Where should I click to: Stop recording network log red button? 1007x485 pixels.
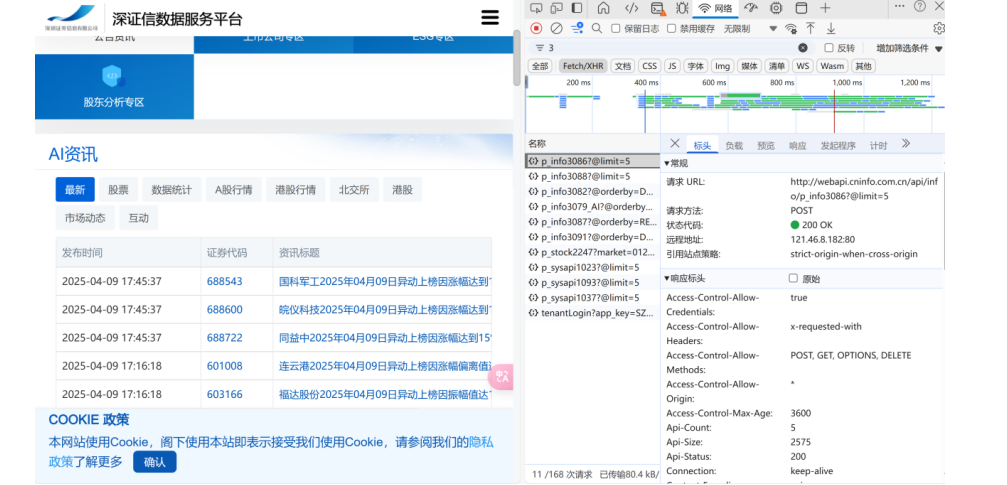point(536,28)
